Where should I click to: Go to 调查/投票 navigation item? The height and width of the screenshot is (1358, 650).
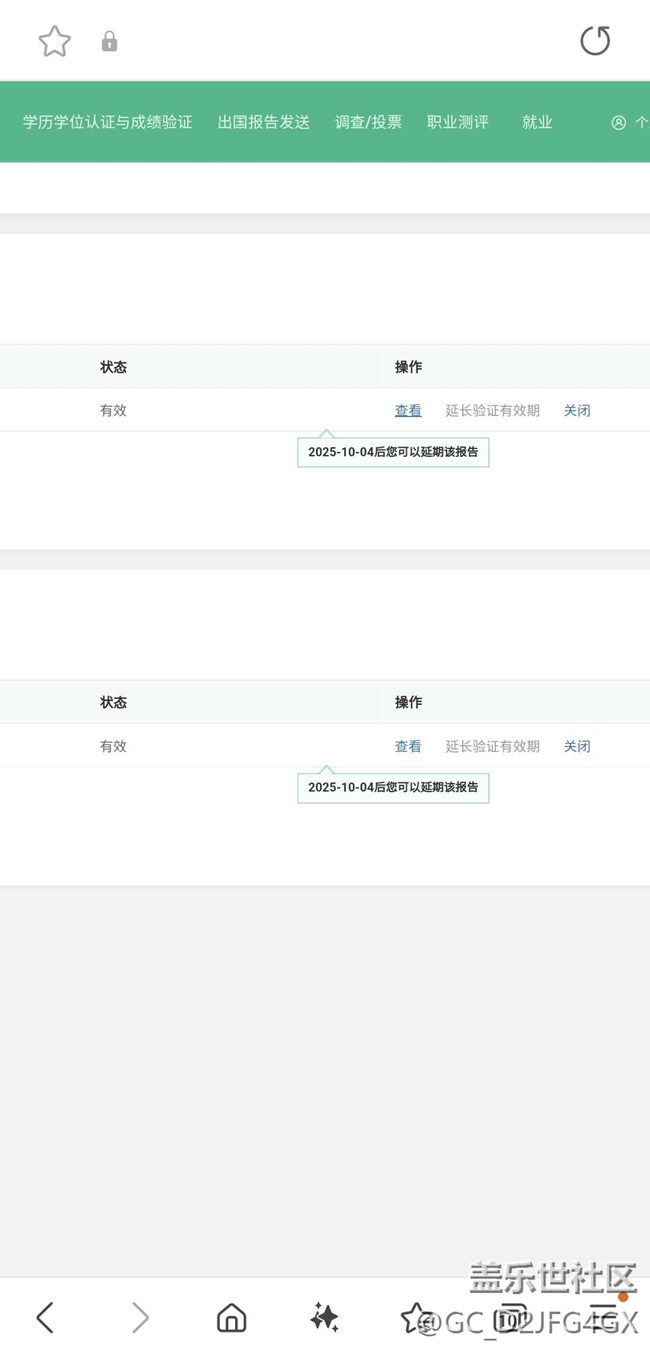(x=368, y=122)
